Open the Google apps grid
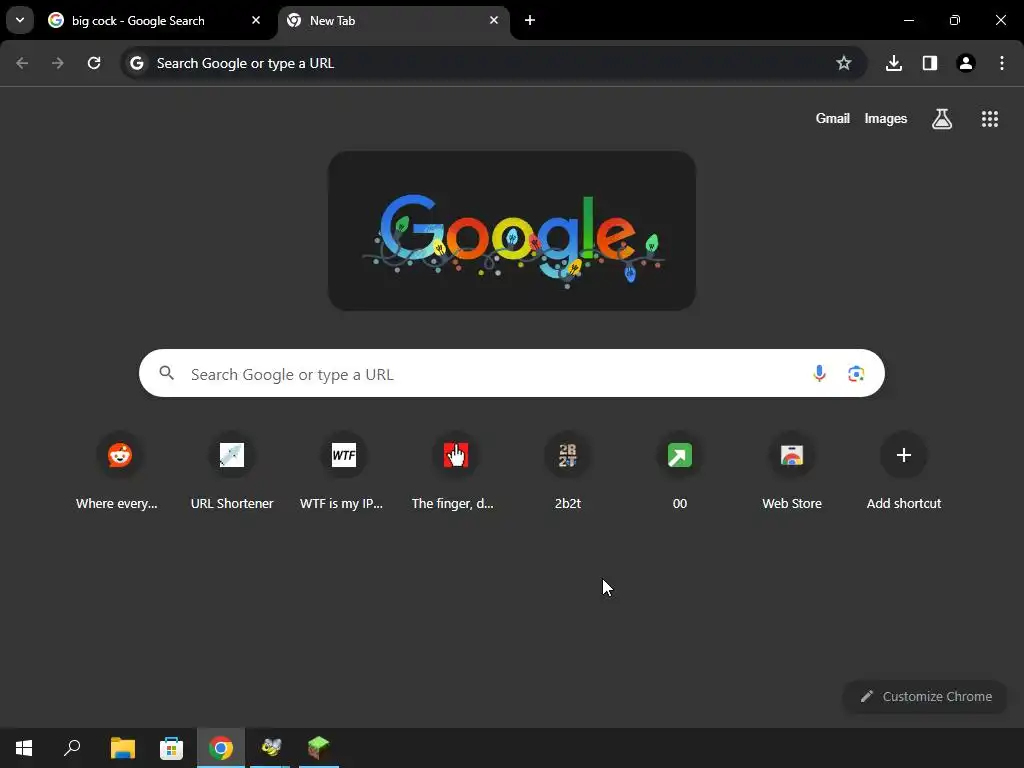 990,119
